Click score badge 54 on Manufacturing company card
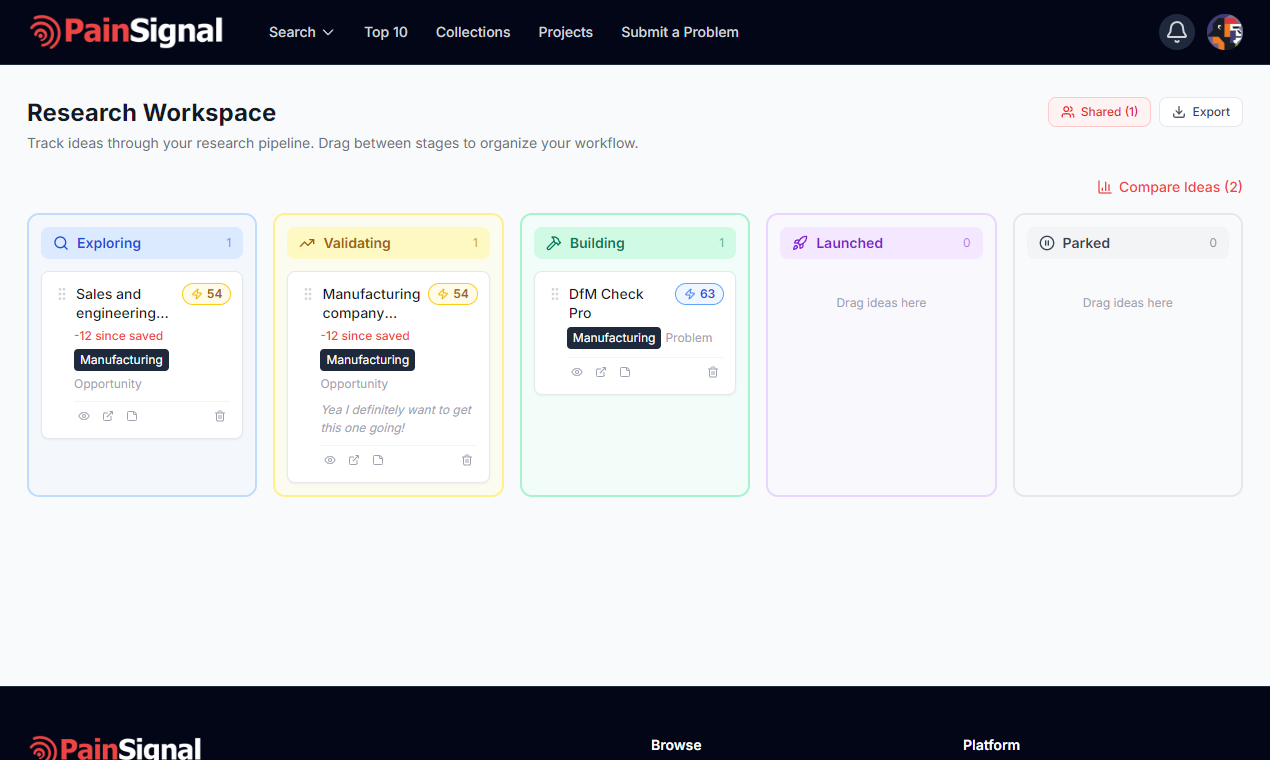The image size is (1270, 760). click(x=453, y=294)
